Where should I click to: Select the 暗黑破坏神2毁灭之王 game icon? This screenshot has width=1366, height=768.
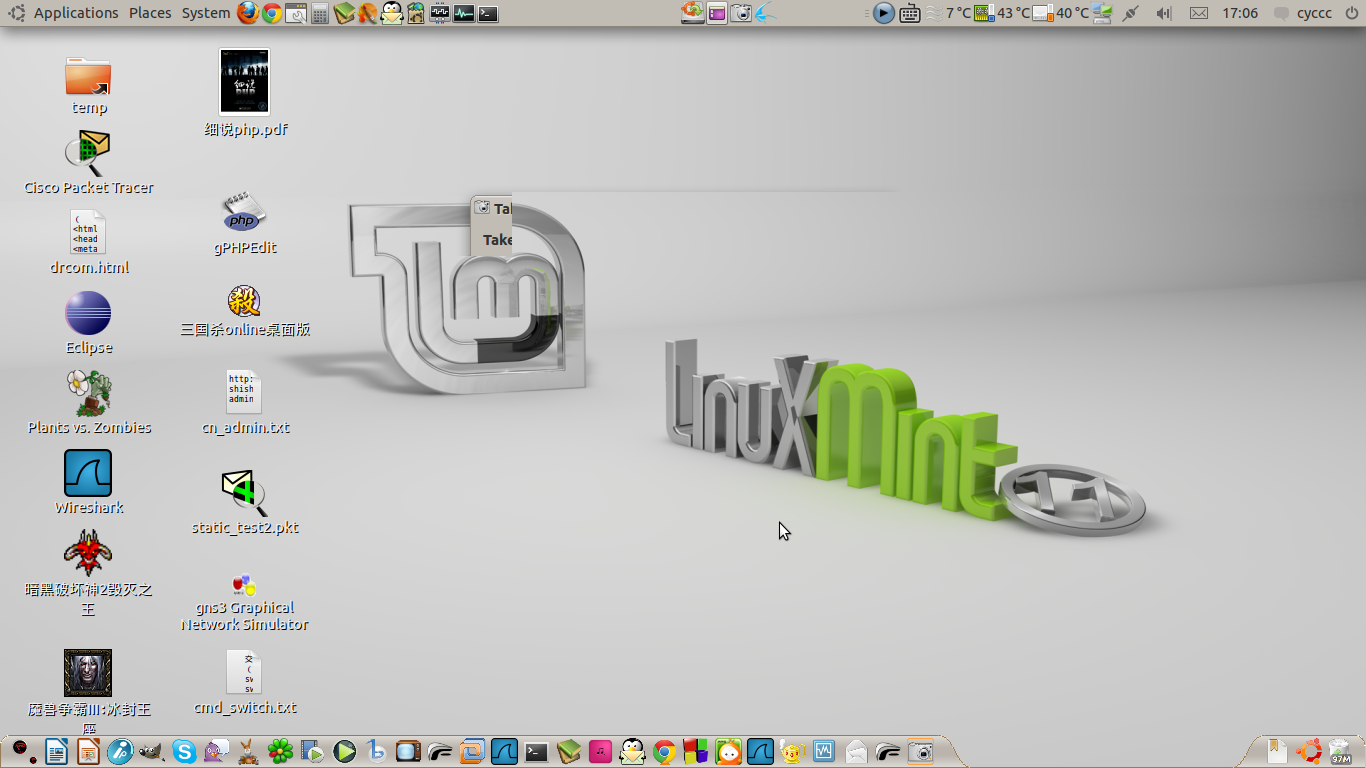(89, 573)
